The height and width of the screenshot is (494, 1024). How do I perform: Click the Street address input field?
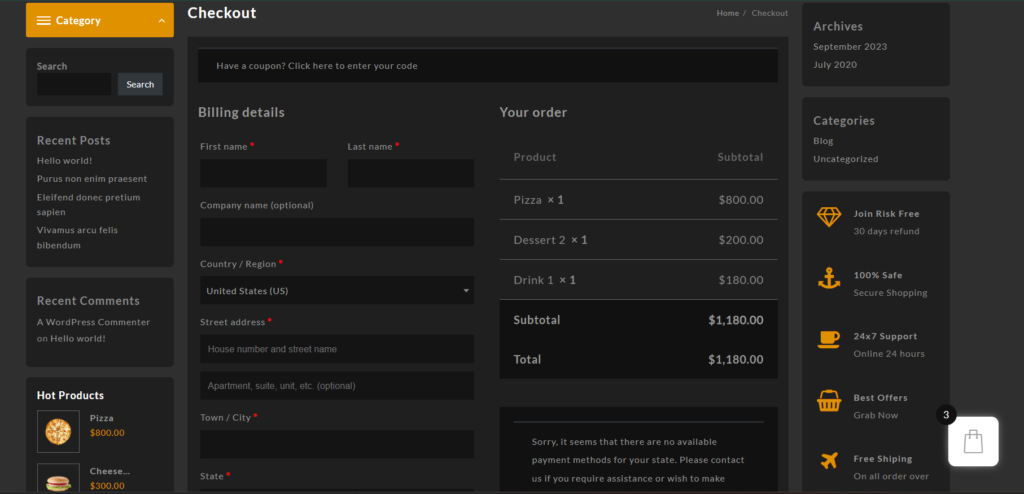[x=336, y=349]
